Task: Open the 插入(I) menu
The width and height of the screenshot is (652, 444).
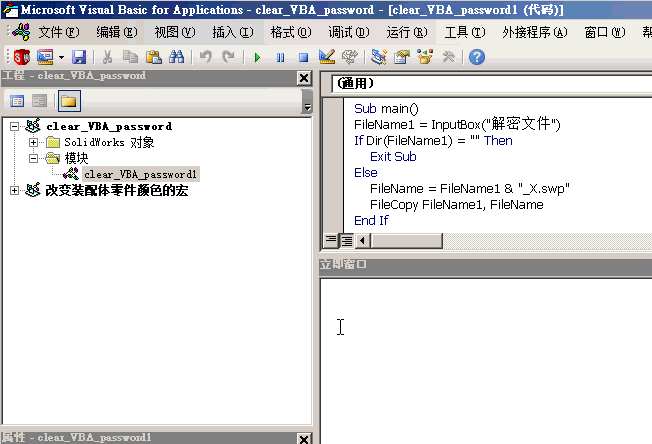Action: pyautogui.click(x=233, y=32)
